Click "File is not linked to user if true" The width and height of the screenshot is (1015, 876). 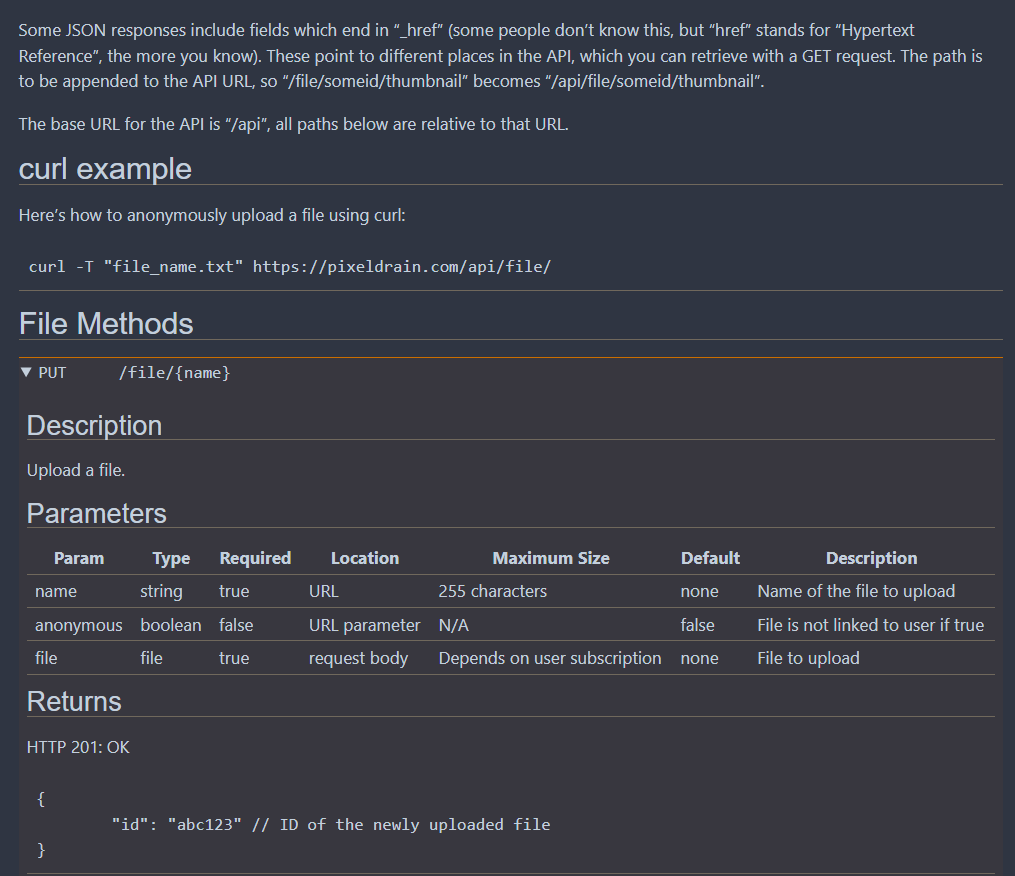870,625
